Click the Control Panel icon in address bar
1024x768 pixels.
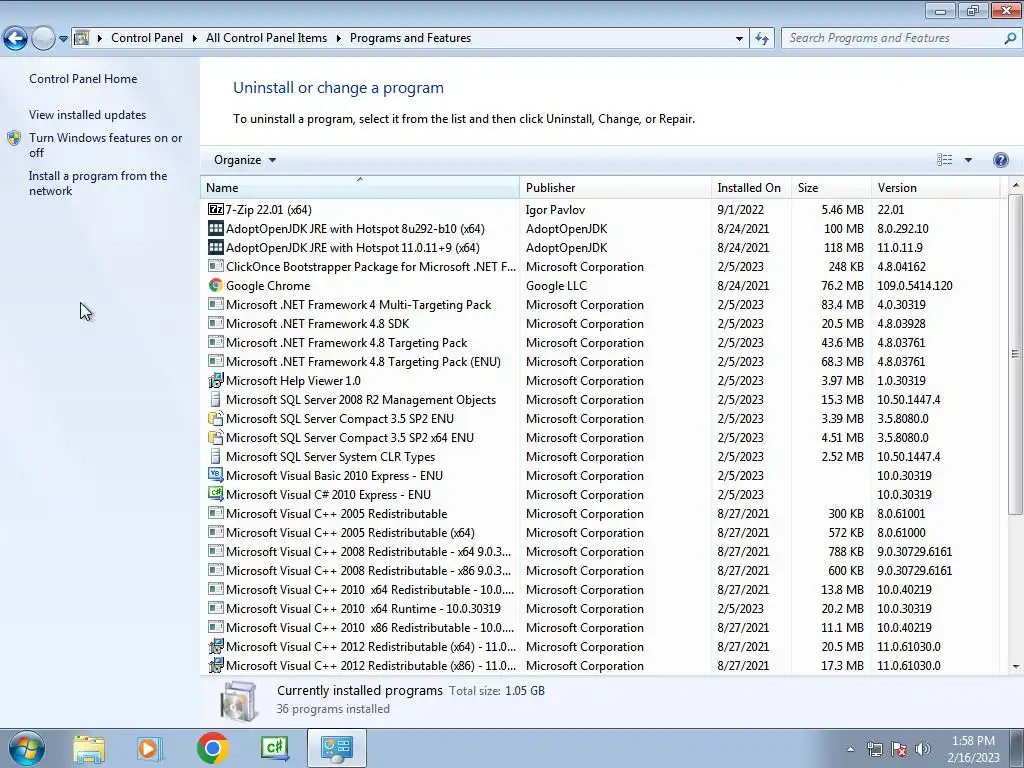click(82, 38)
